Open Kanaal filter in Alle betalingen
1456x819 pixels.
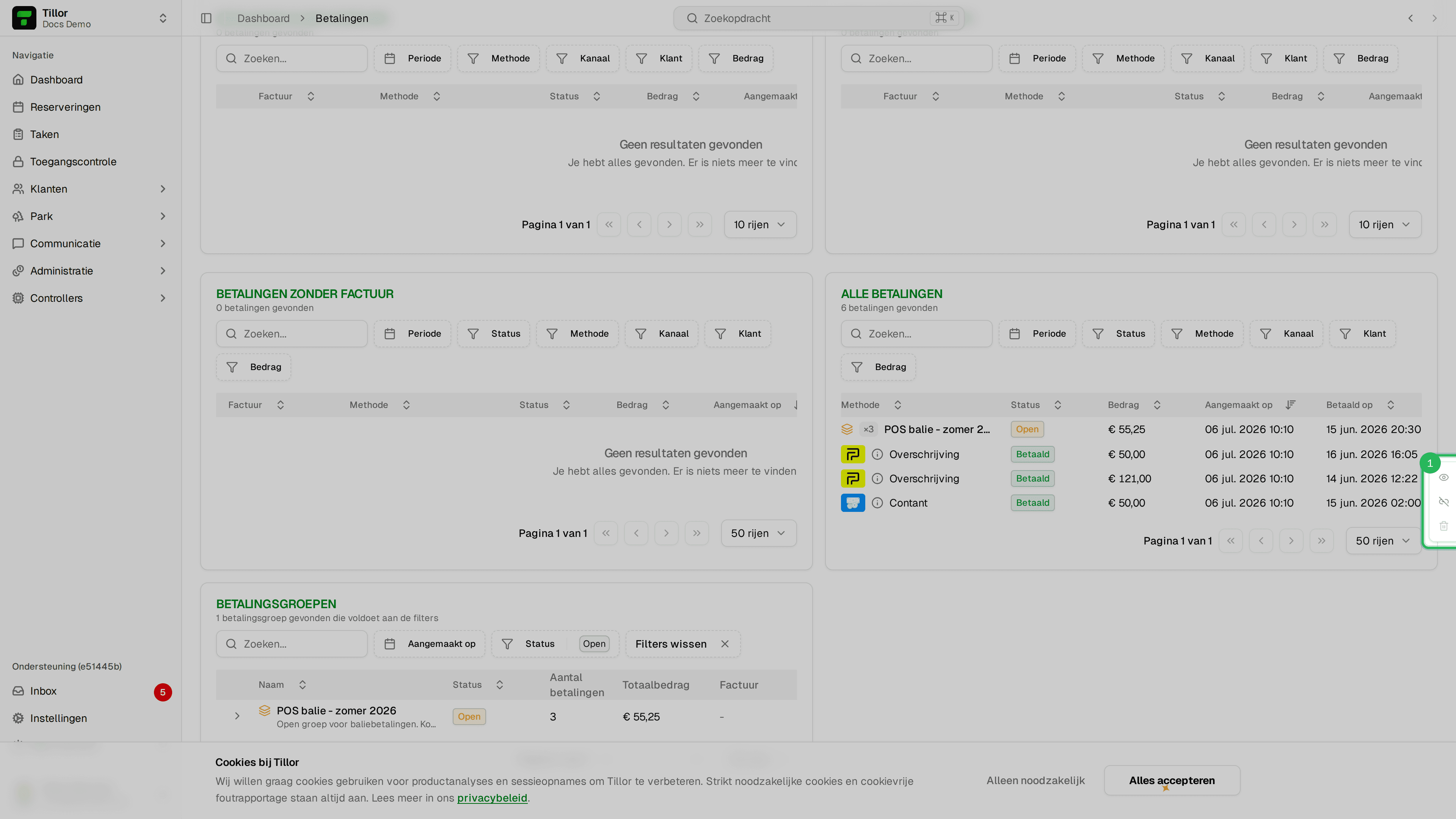click(x=1286, y=334)
